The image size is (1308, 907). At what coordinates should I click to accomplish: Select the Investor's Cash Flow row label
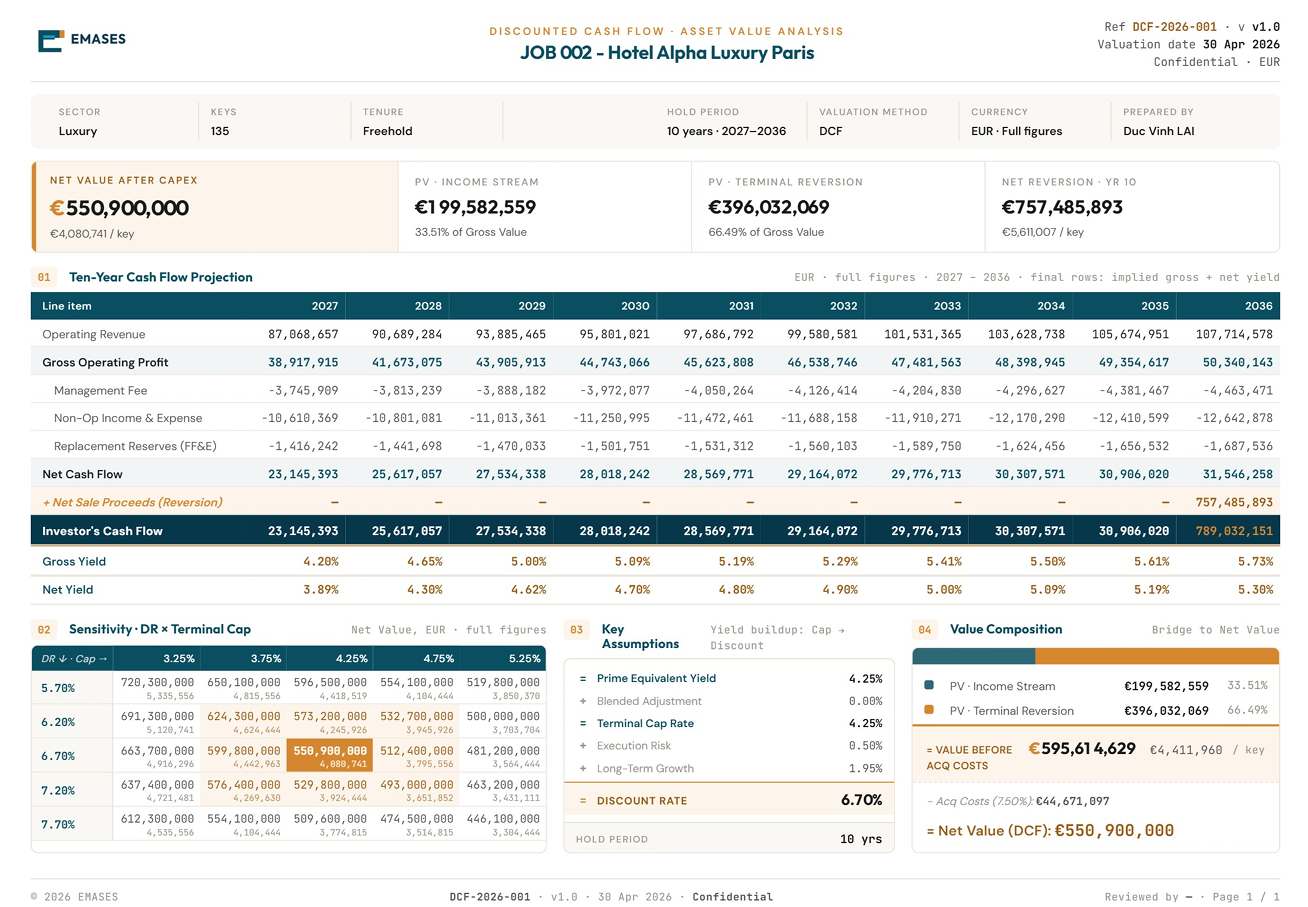coord(102,531)
